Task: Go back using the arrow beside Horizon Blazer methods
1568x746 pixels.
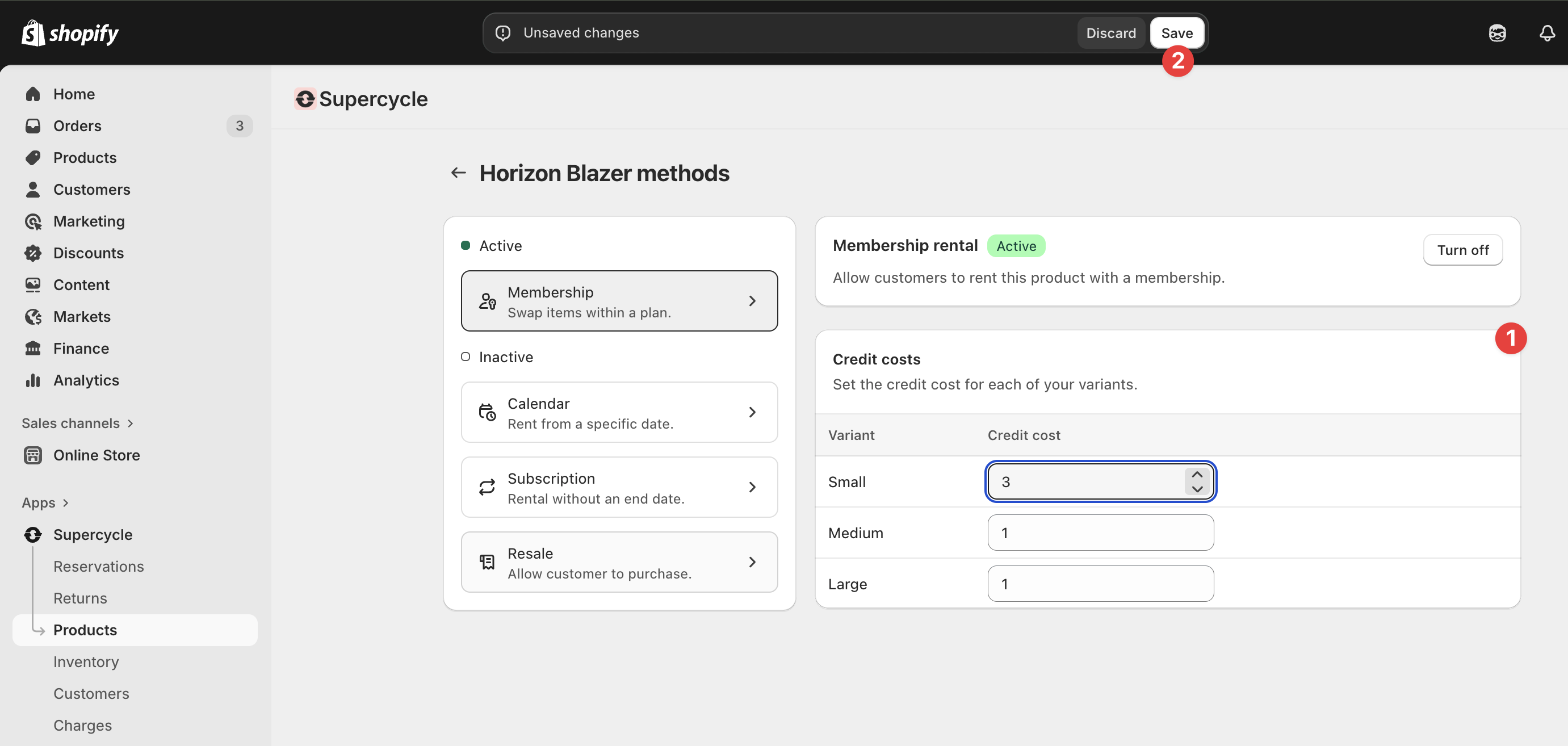Action: [458, 173]
